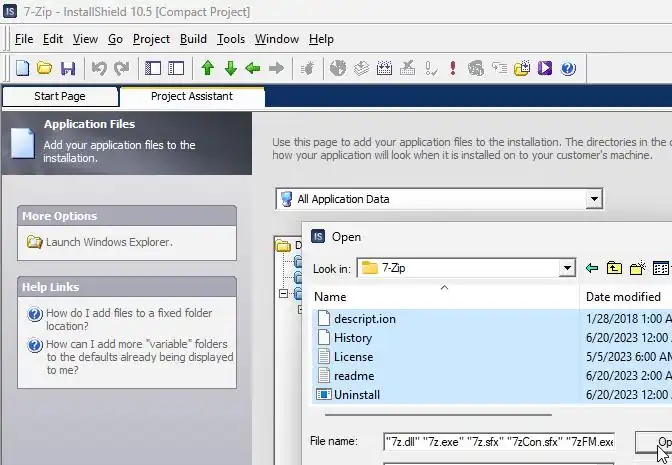The image size is (672, 465).
Task: Click the calendar-like grid toolbar icon
Action: [x=384, y=68]
